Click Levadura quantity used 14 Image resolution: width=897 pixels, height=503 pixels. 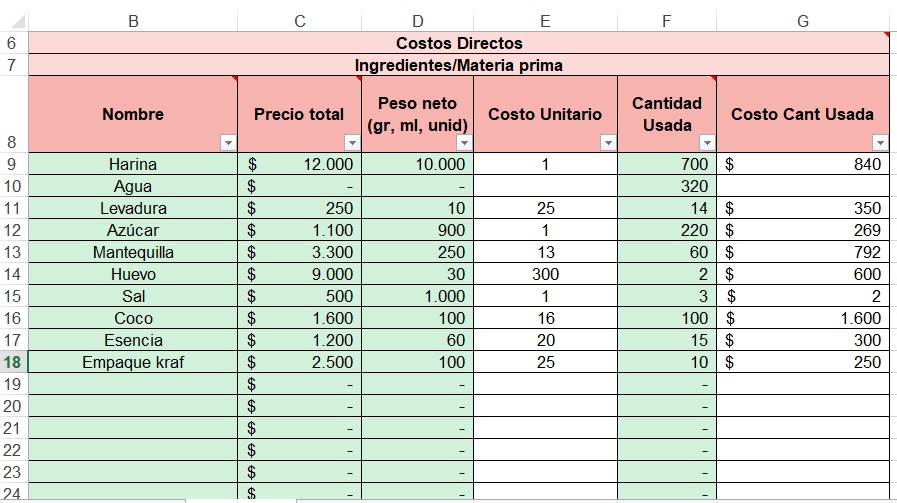tap(667, 208)
